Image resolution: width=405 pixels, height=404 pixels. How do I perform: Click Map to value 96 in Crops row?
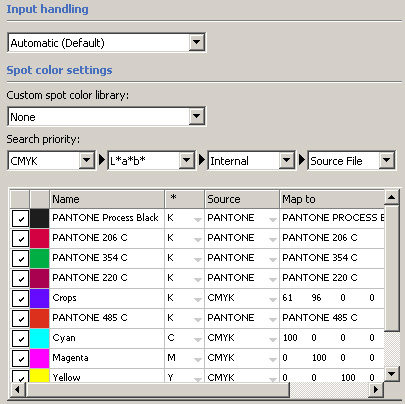tap(316, 298)
